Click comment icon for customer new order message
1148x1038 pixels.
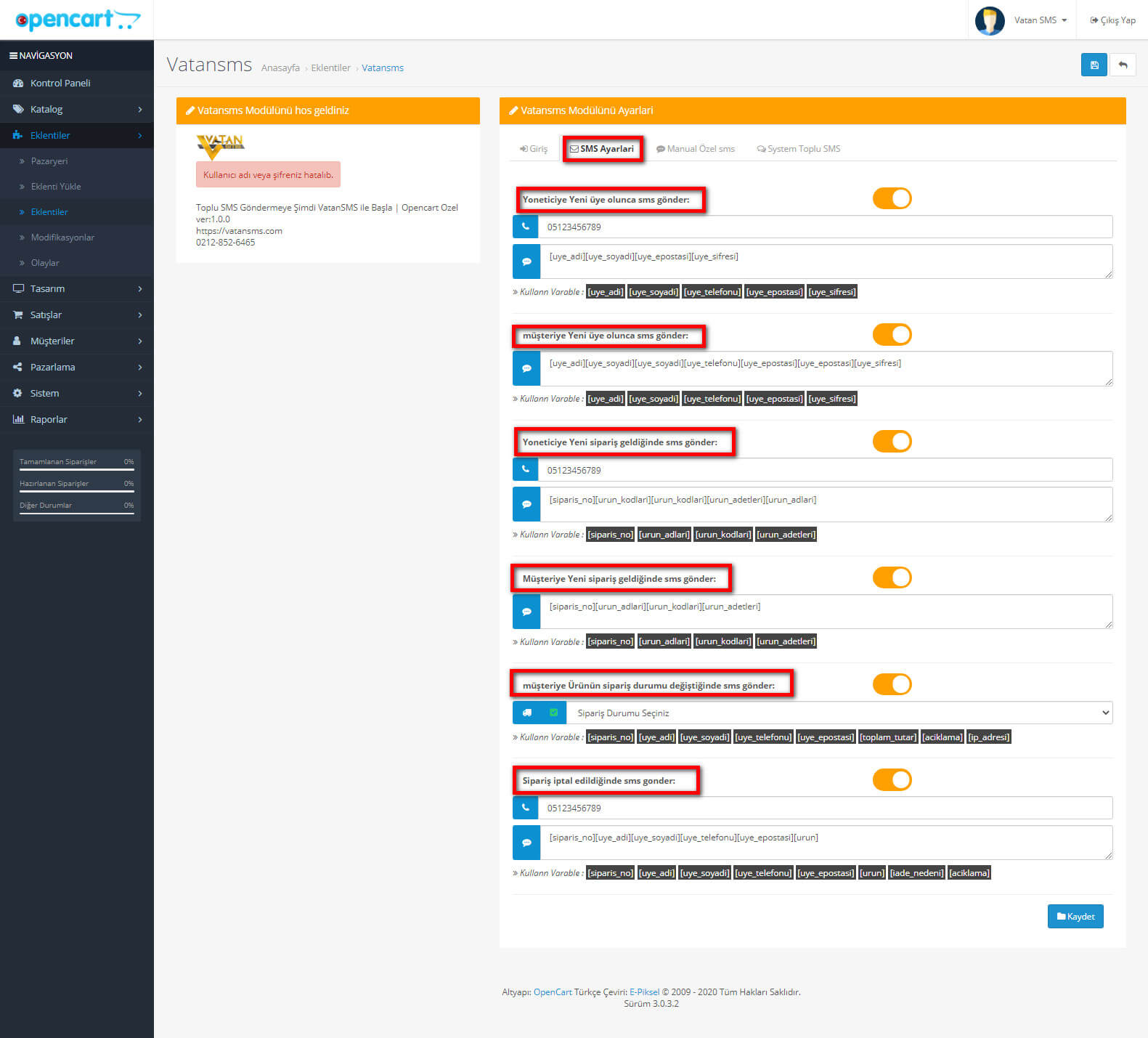(x=526, y=612)
